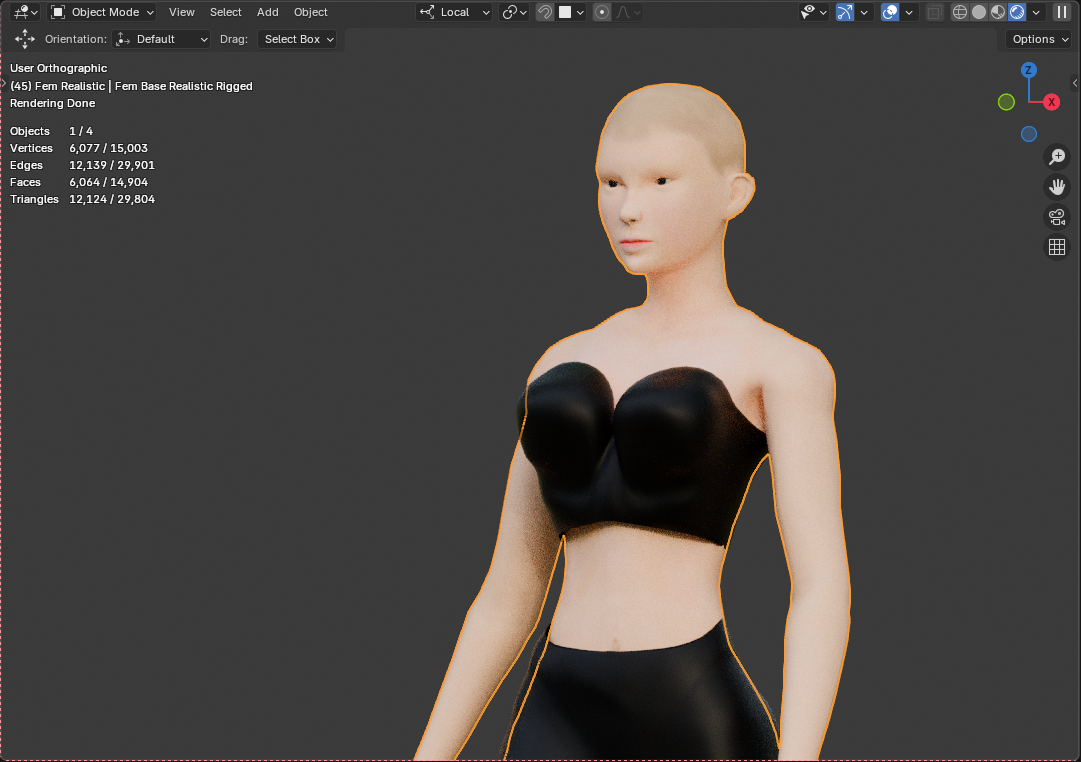
Task: Toggle the camera view icon
Action: click(x=1056, y=217)
